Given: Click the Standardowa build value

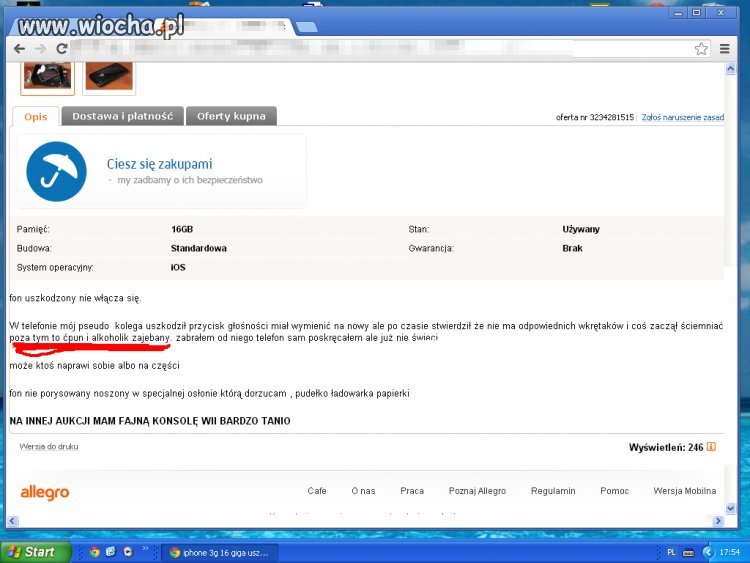Looking at the screenshot, I should (199, 249).
